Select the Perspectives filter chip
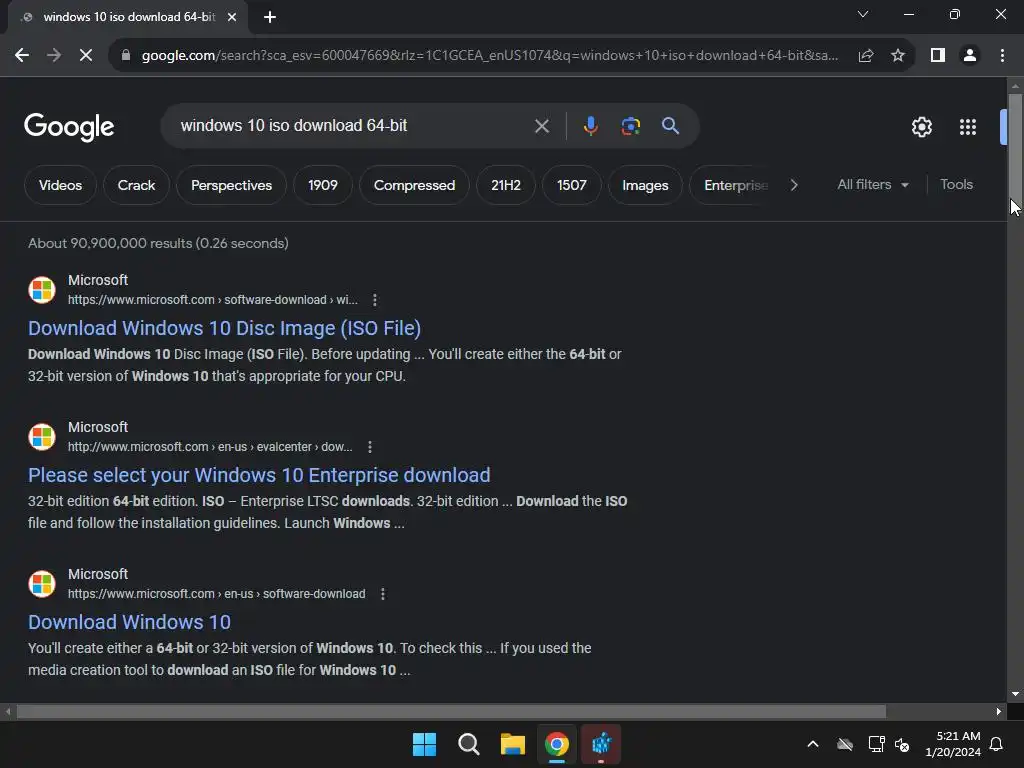This screenshot has width=1024, height=768. [x=231, y=185]
